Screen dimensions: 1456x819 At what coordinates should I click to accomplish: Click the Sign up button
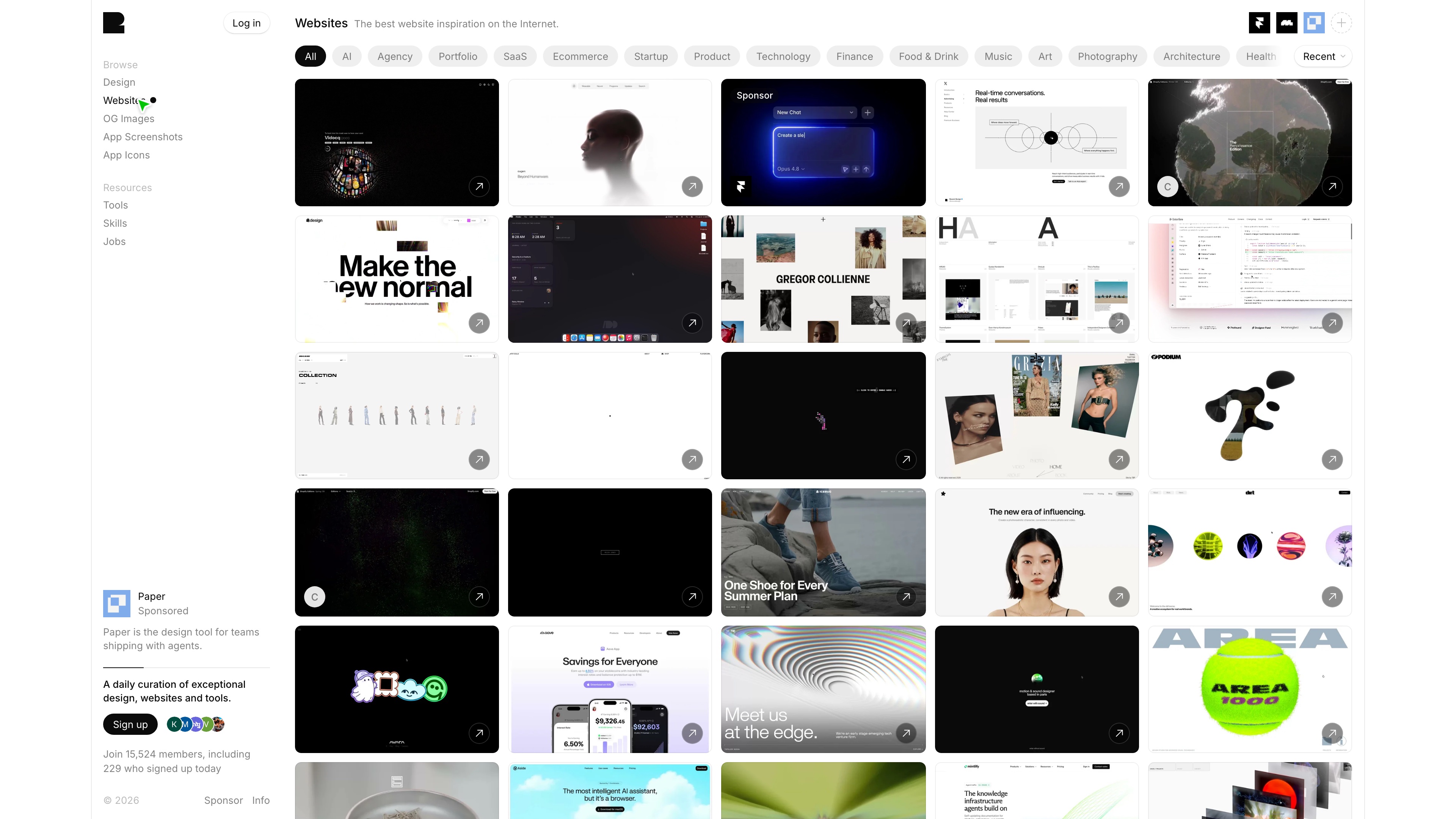[x=130, y=725]
